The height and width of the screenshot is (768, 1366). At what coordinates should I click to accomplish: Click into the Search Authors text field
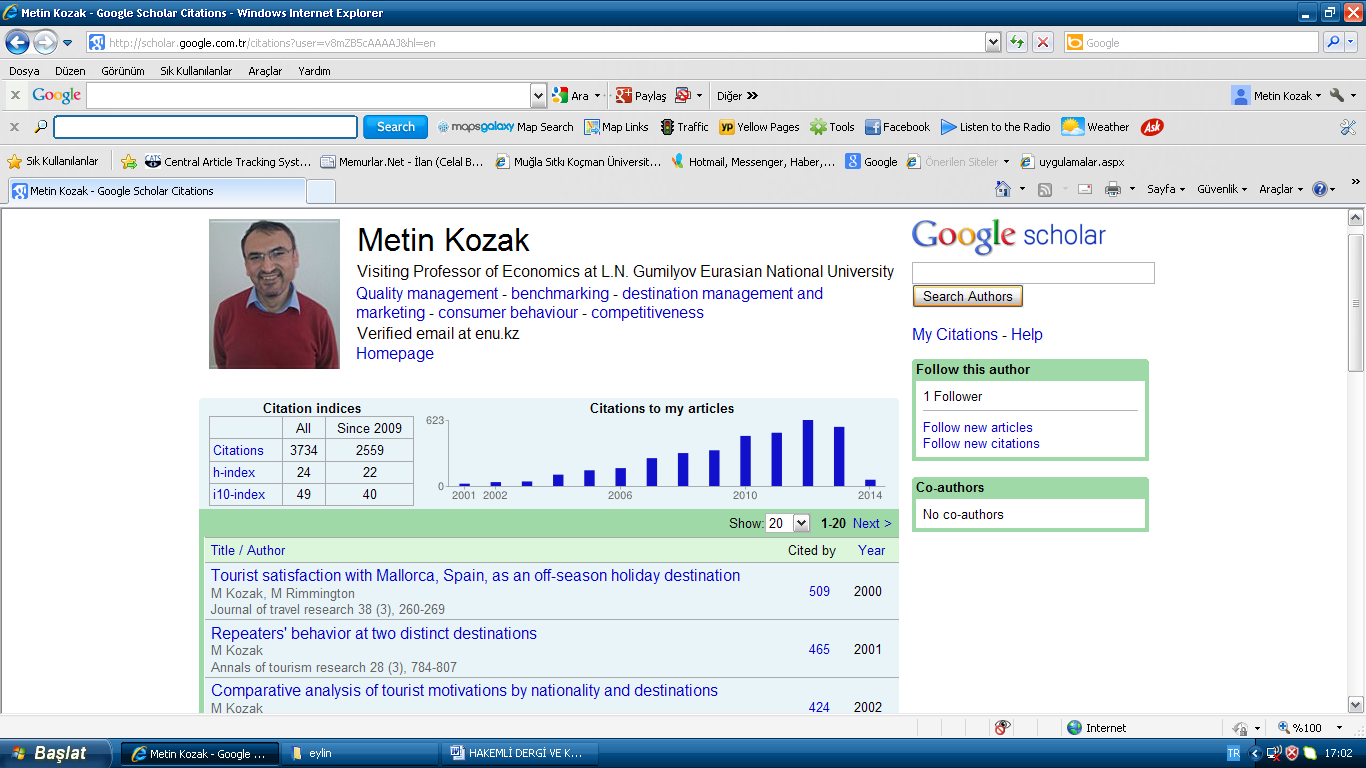[1033, 273]
